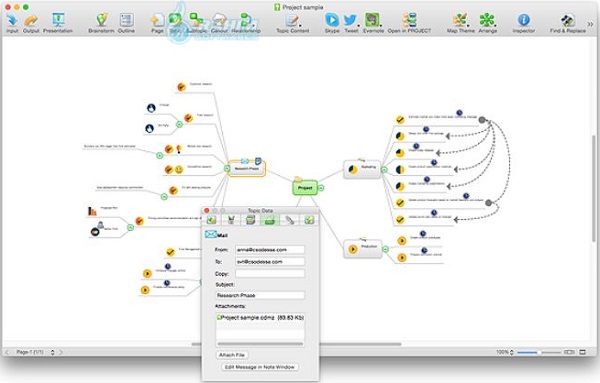Click the Attach File button
Viewport: 600px width, 383px height.
(232, 355)
